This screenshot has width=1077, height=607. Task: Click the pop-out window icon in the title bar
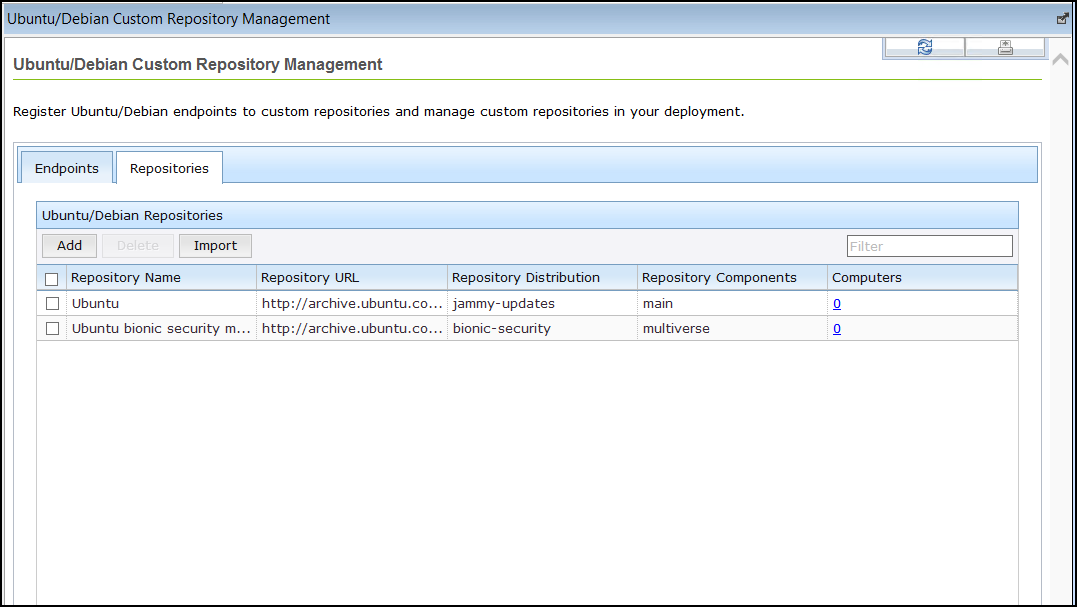click(x=1063, y=19)
